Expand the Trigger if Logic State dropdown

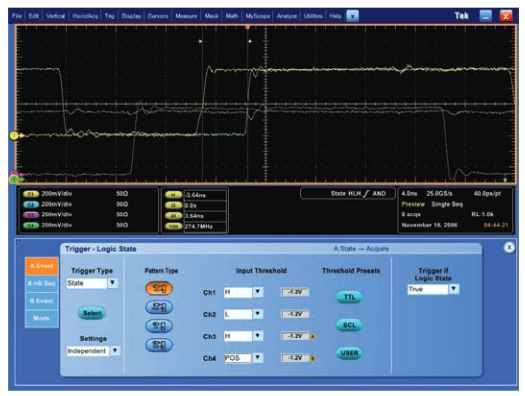[454, 289]
